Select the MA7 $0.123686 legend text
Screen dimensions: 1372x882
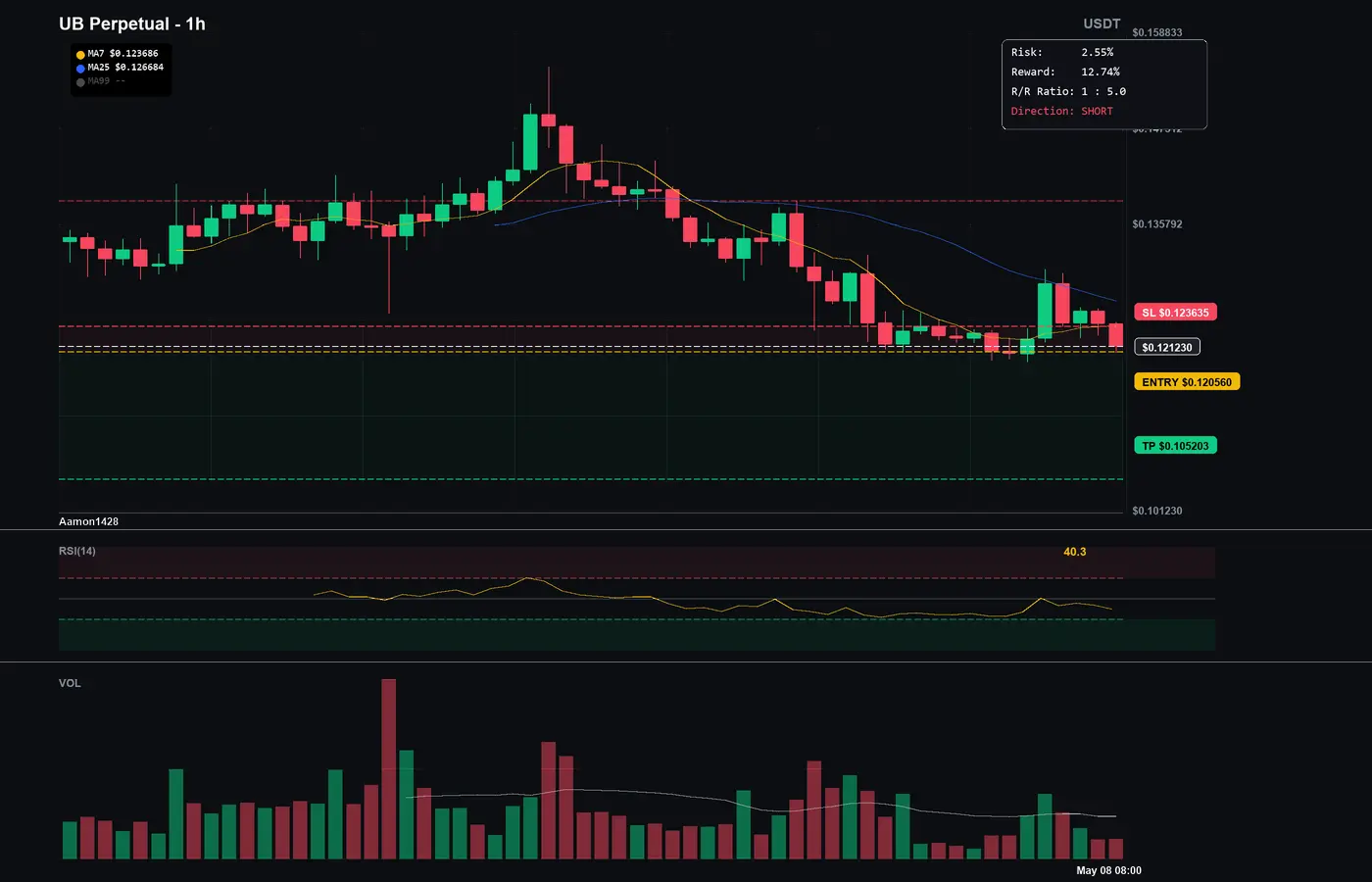point(122,54)
